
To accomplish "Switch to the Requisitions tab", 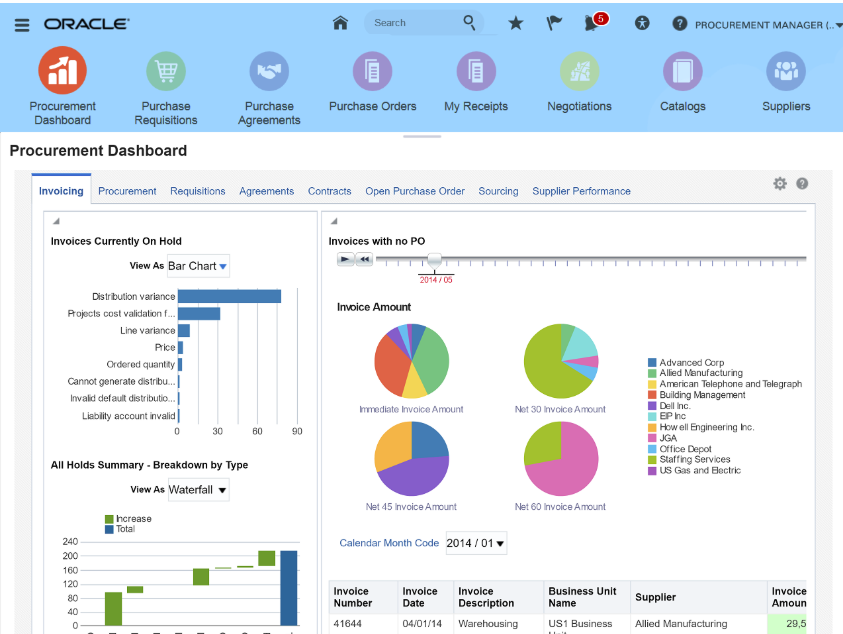I will (x=198, y=191).
